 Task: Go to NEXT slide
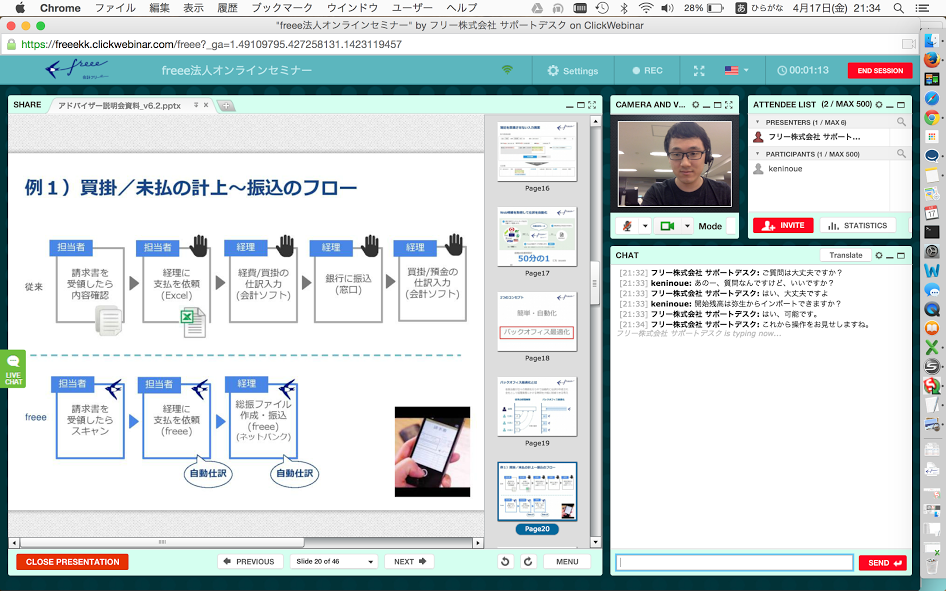pyautogui.click(x=410, y=561)
